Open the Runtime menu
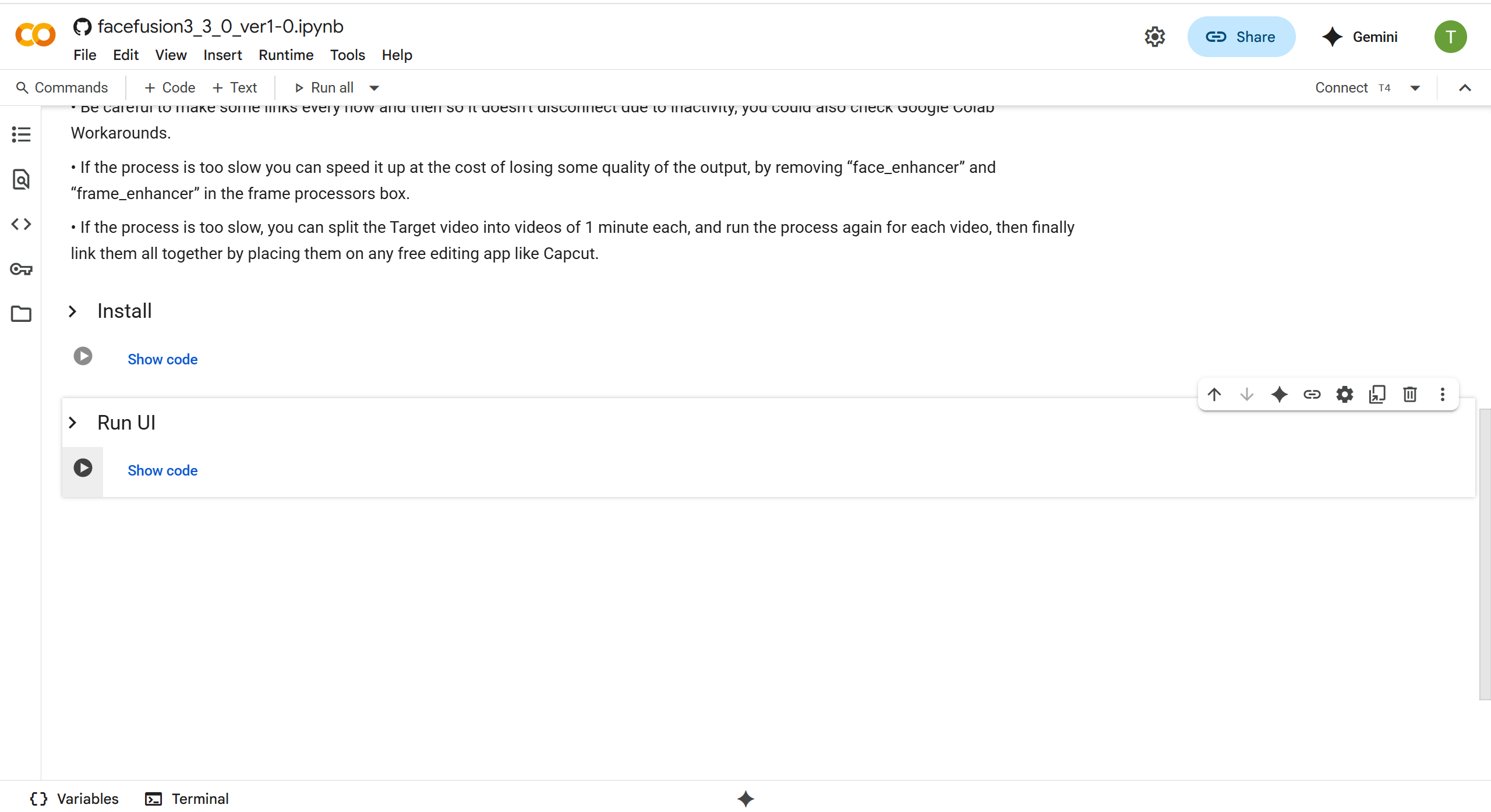 pos(286,55)
